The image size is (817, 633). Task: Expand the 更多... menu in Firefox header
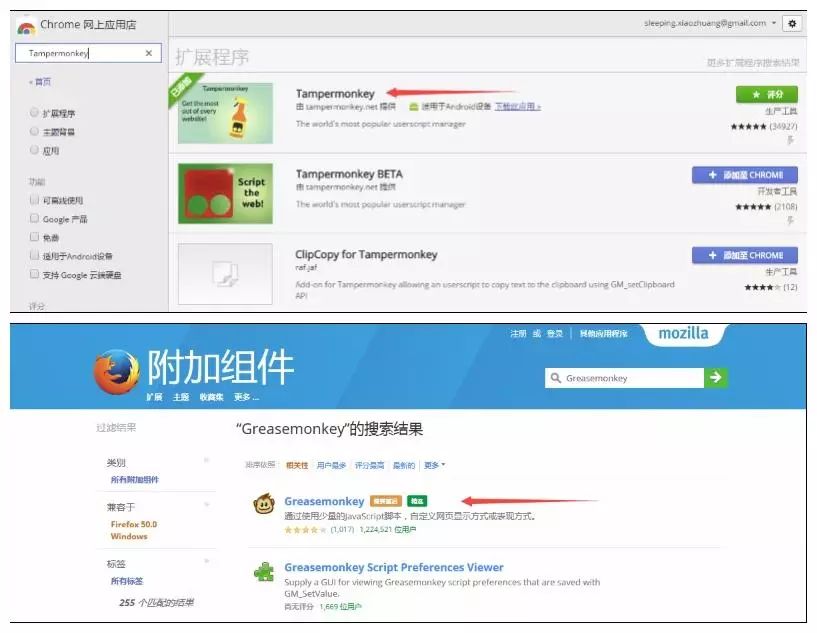point(246,397)
